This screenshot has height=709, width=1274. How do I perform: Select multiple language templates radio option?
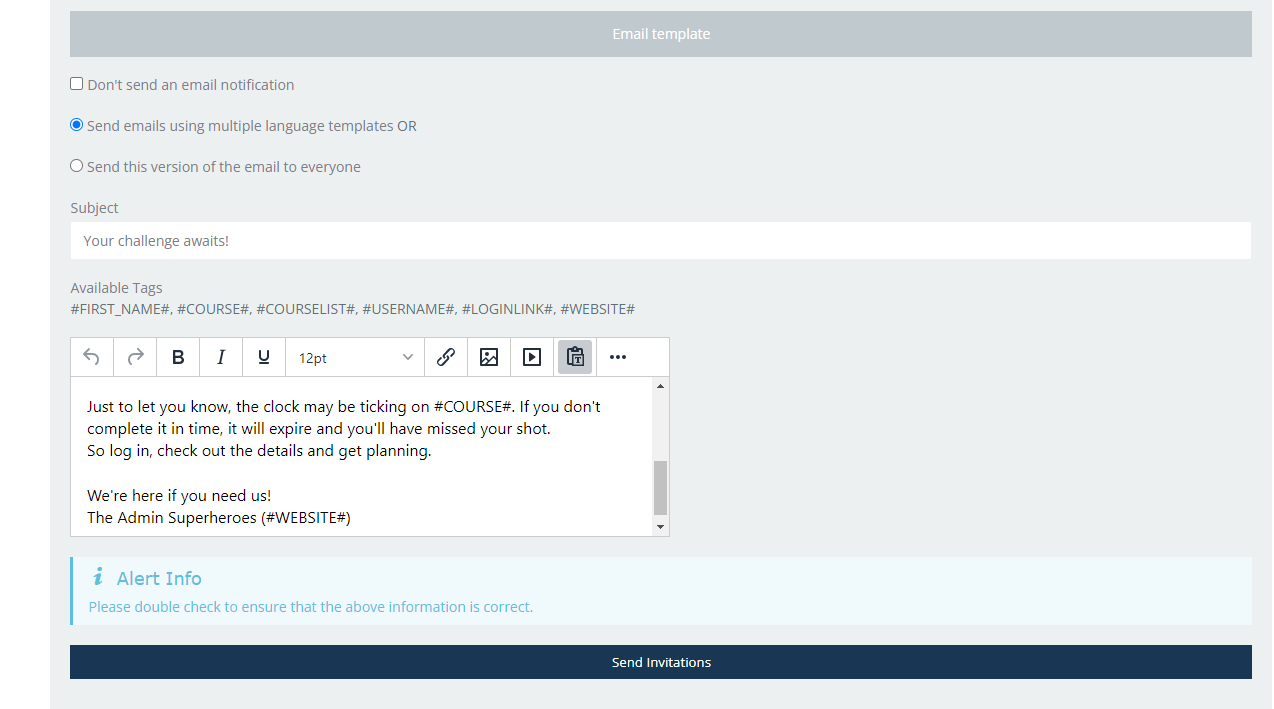(77, 125)
